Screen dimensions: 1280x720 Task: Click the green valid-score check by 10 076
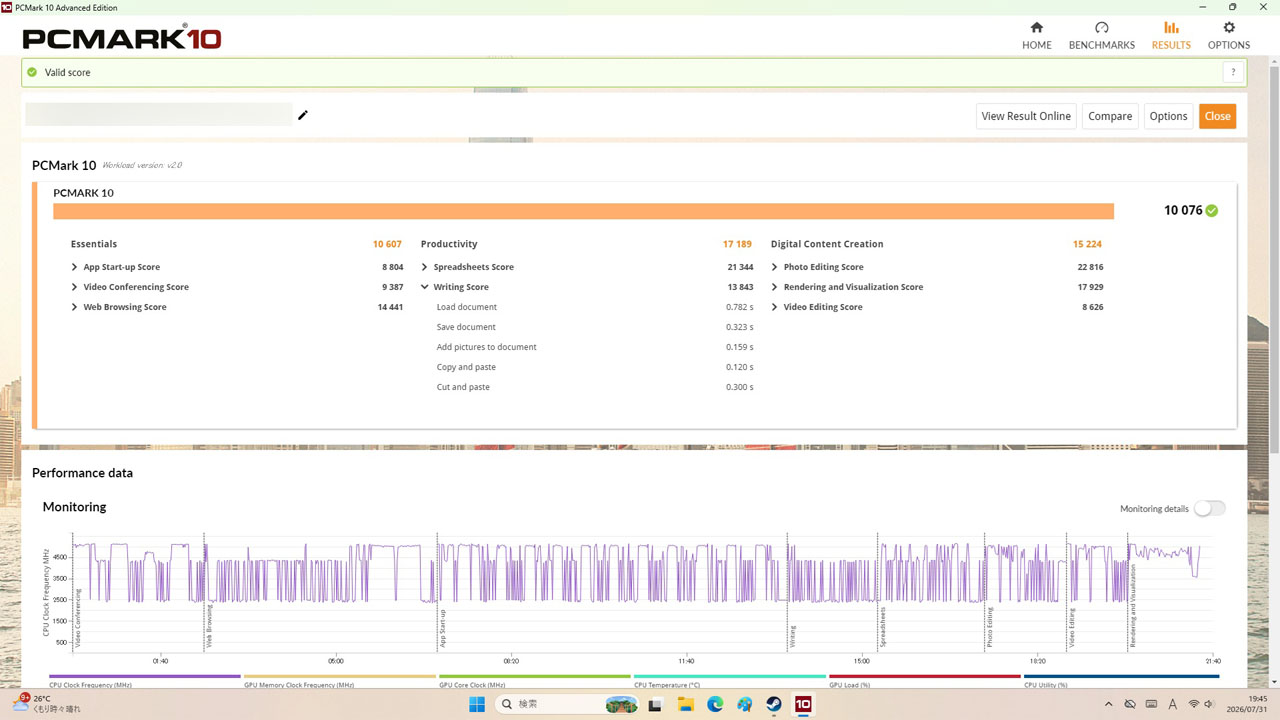pos(1212,211)
